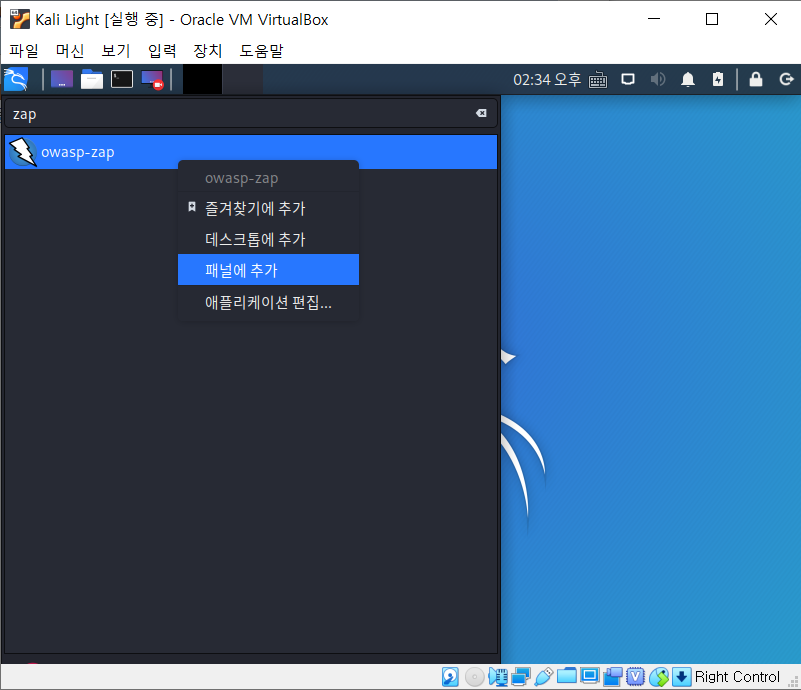Screen dimensions: 801x690
Task: Click the muted volume speaker icon
Action: click(x=658, y=80)
